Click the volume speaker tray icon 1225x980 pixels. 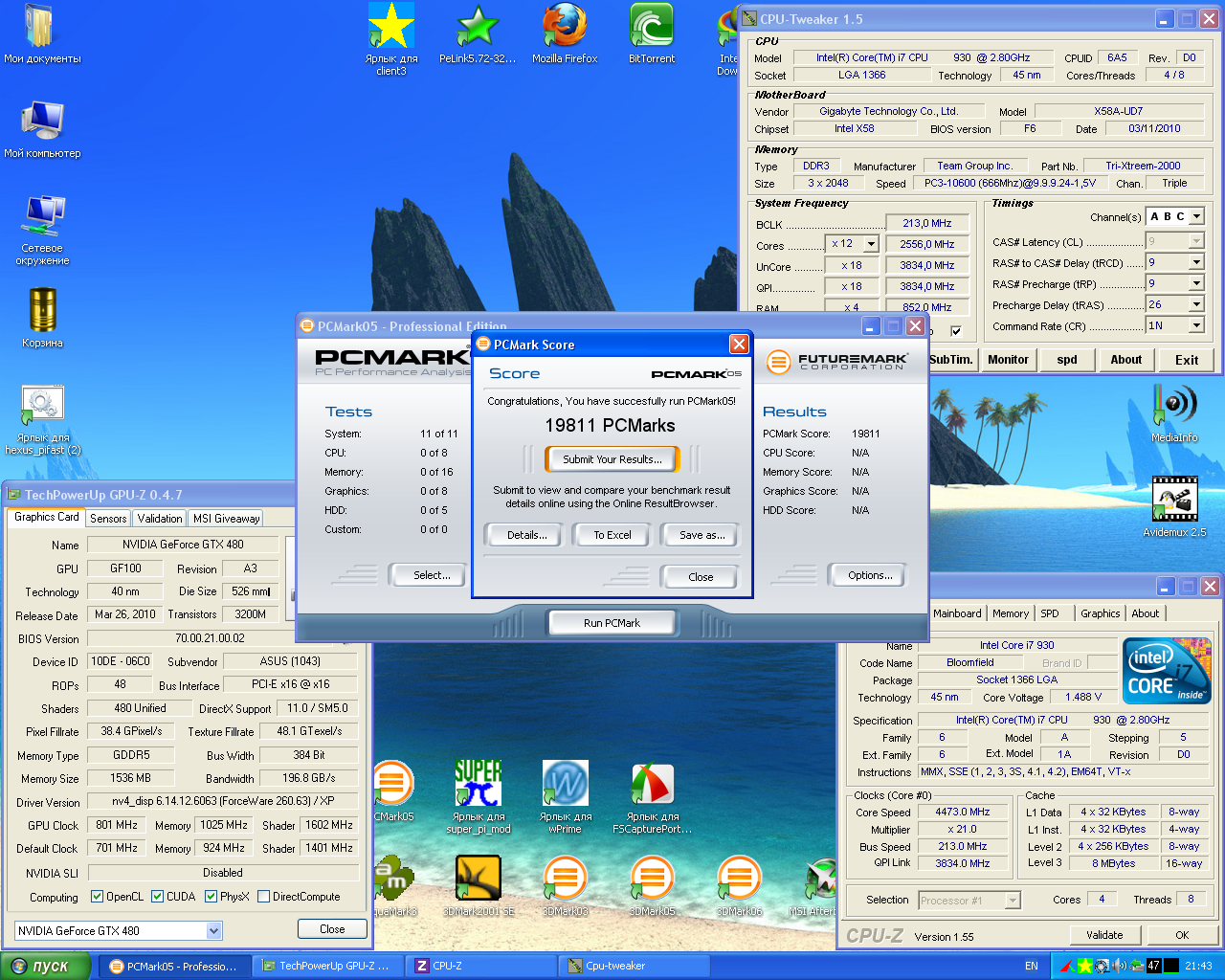tap(1119, 966)
